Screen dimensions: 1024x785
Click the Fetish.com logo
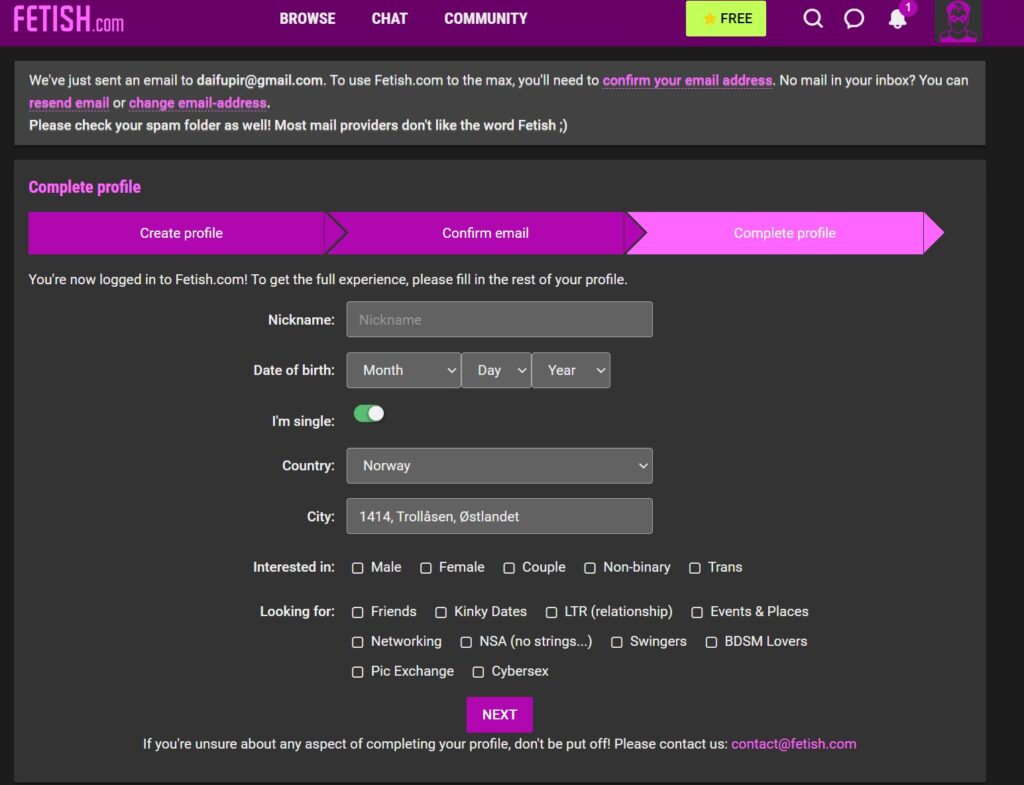(x=69, y=19)
